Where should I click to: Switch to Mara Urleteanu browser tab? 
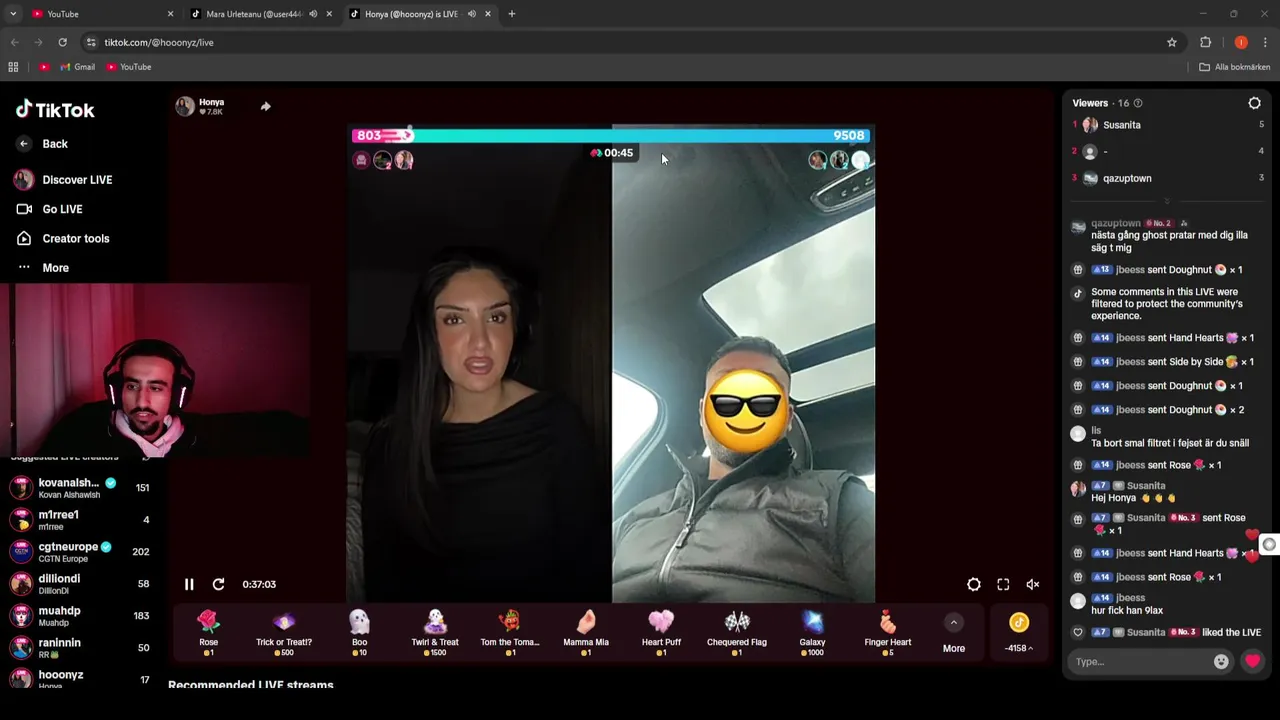tap(254, 14)
